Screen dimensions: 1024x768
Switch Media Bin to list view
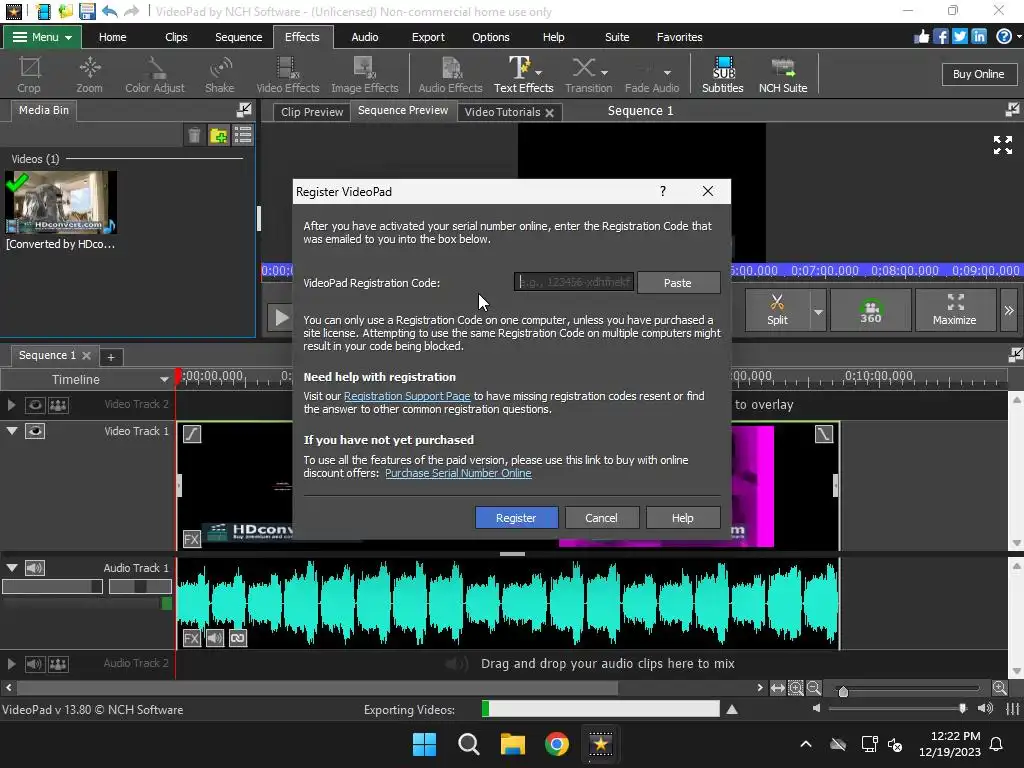click(x=243, y=135)
